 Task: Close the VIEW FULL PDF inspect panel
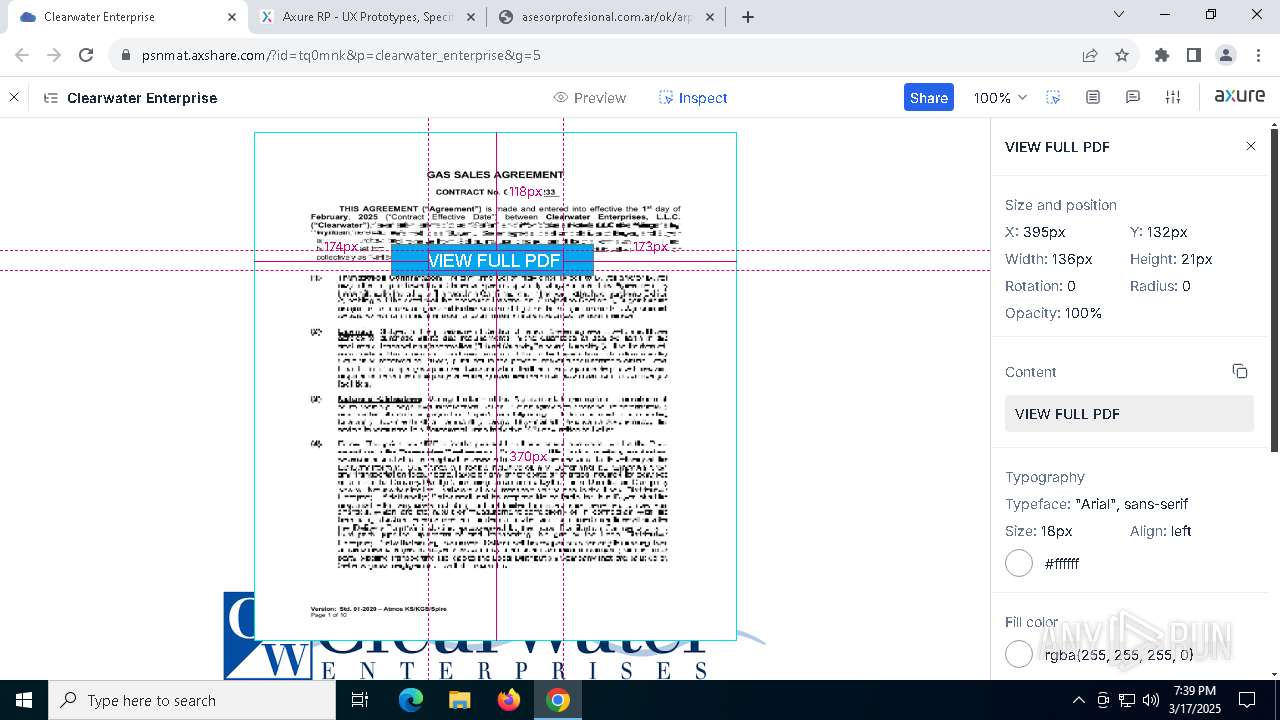[1251, 146]
